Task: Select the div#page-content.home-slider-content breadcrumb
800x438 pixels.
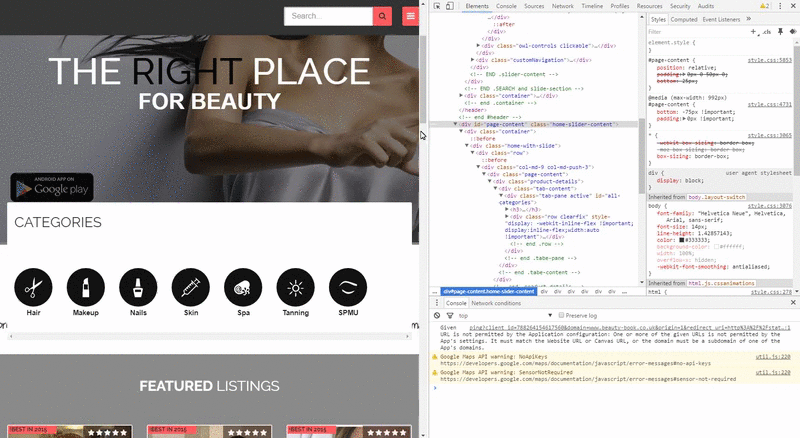Action: click(x=489, y=291)
